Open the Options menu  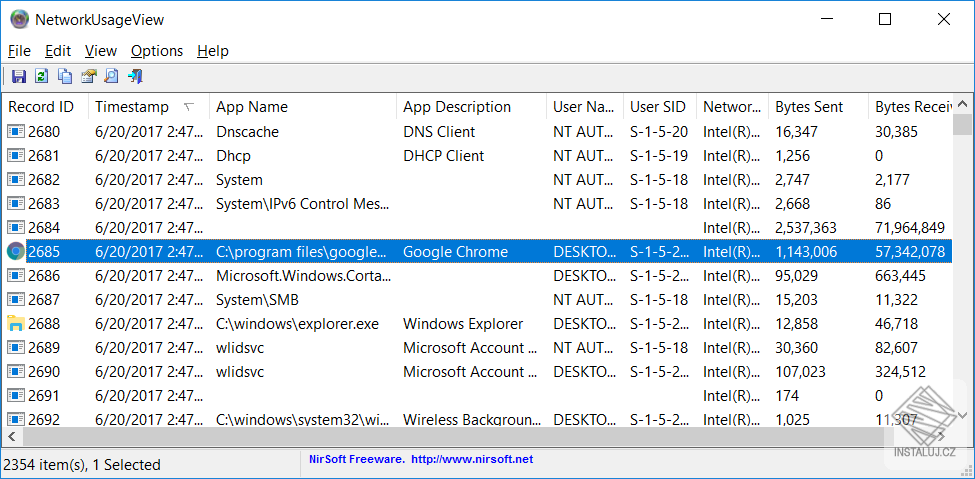[x=157, y=51]
